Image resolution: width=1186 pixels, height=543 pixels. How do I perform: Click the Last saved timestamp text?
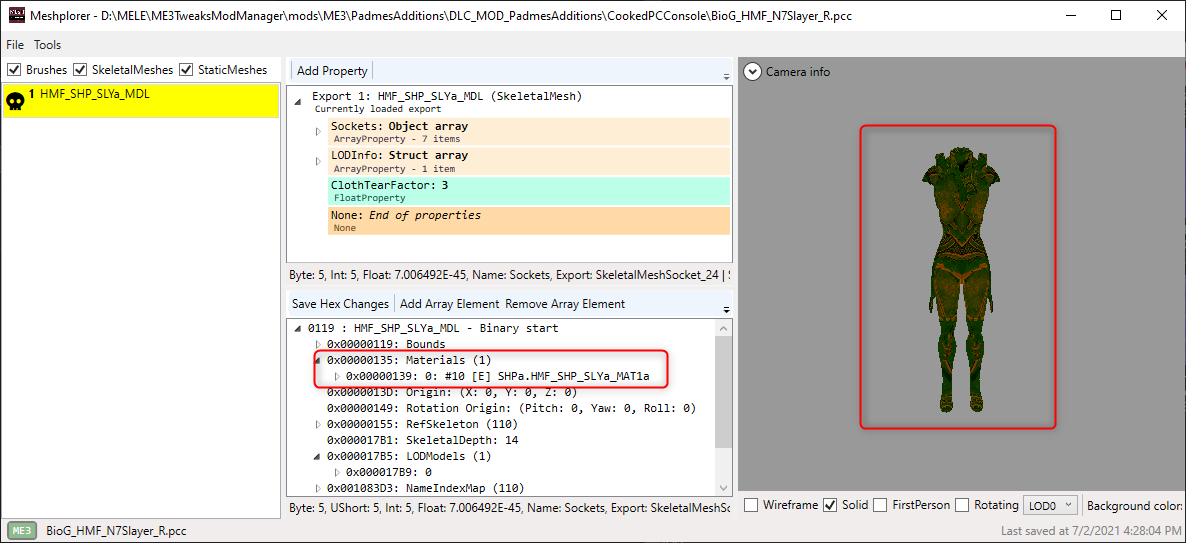pos(1090,531)
